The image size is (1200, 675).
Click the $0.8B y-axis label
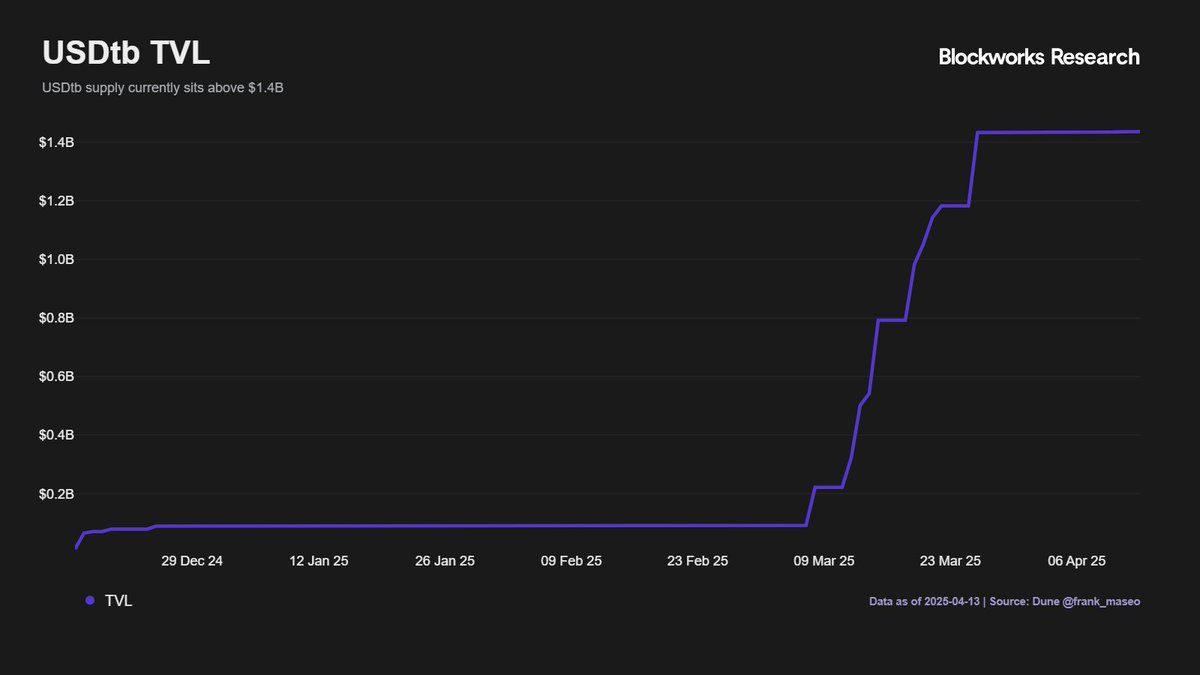[x=56, y=319]
